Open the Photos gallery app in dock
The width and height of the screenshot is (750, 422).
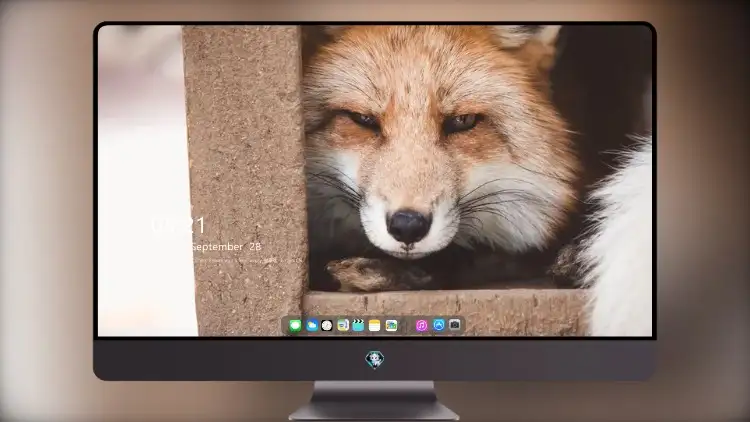391,326
